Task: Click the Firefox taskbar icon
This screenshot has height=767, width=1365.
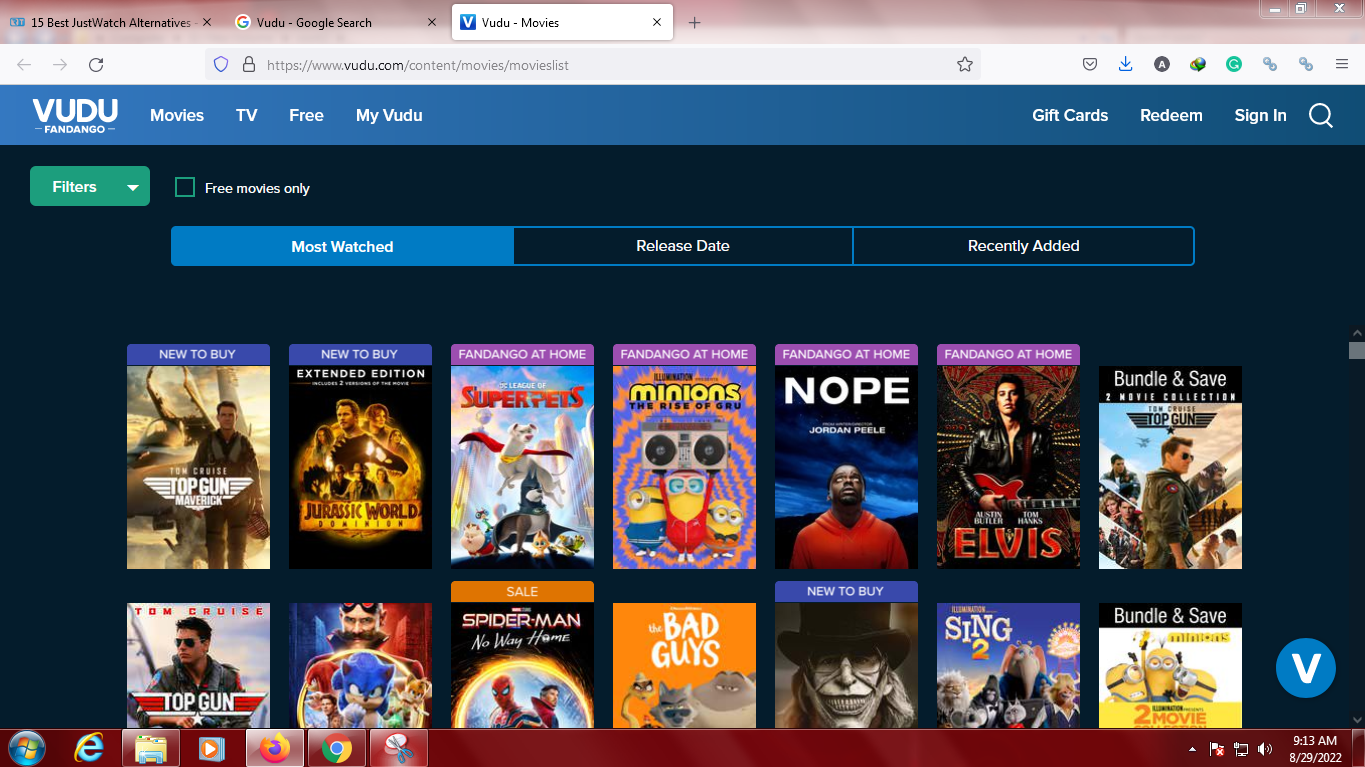Action: [x=274, y=748]
